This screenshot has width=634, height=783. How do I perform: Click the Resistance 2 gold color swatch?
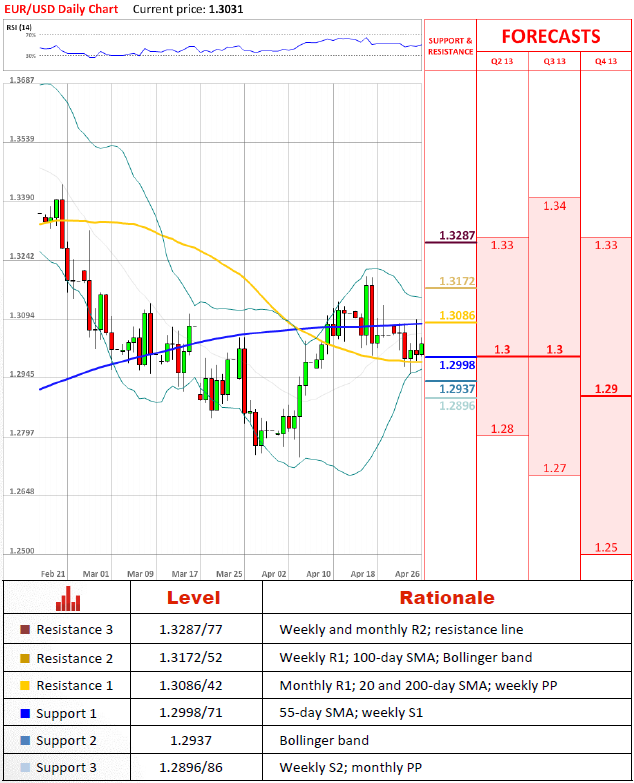tap(25, 658)
